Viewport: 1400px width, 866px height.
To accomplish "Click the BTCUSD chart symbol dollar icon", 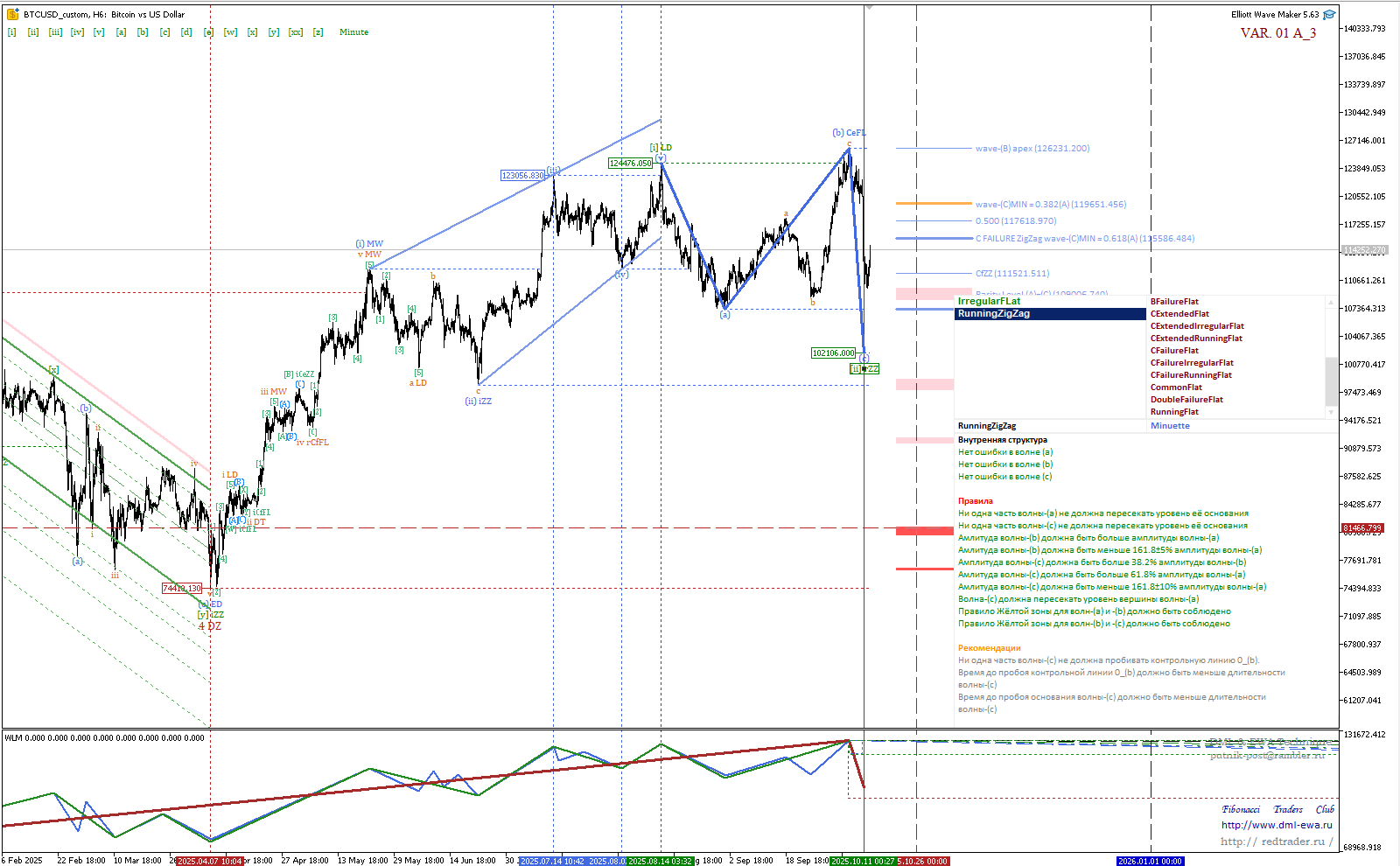I will (x=12, y=14).
